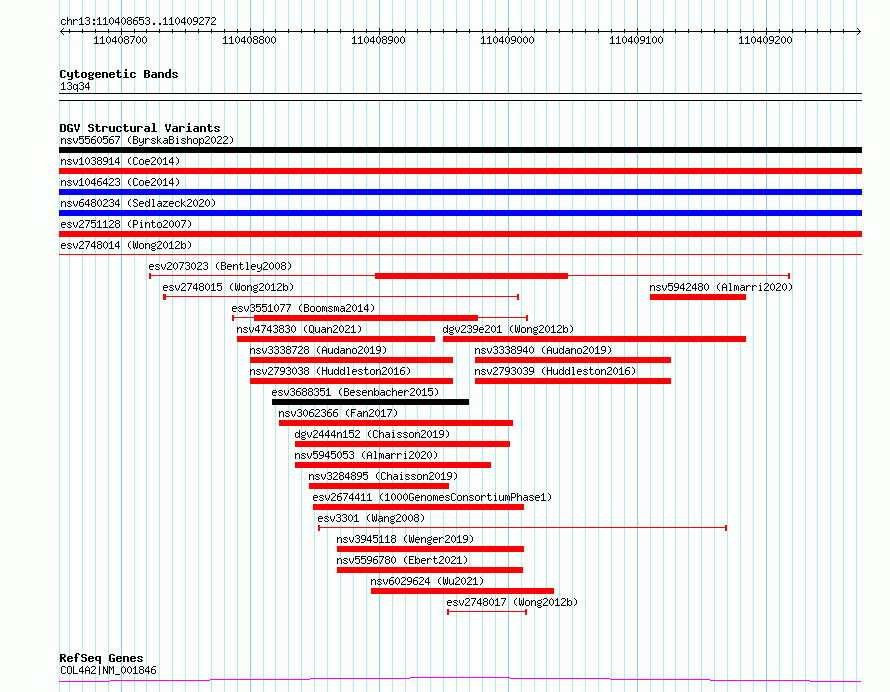This screenshot has height=692, width=890.
Task: Click the chr13:110408653..110409272 coordinates label
Action: pyautogui.click(x=138, y=21)
